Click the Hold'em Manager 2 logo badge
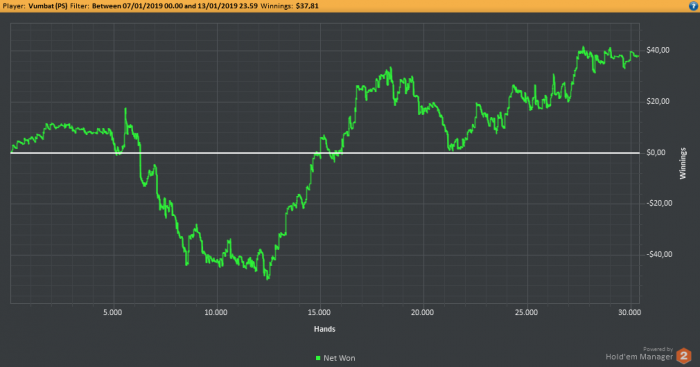700x367 pixels. point(683,356)
